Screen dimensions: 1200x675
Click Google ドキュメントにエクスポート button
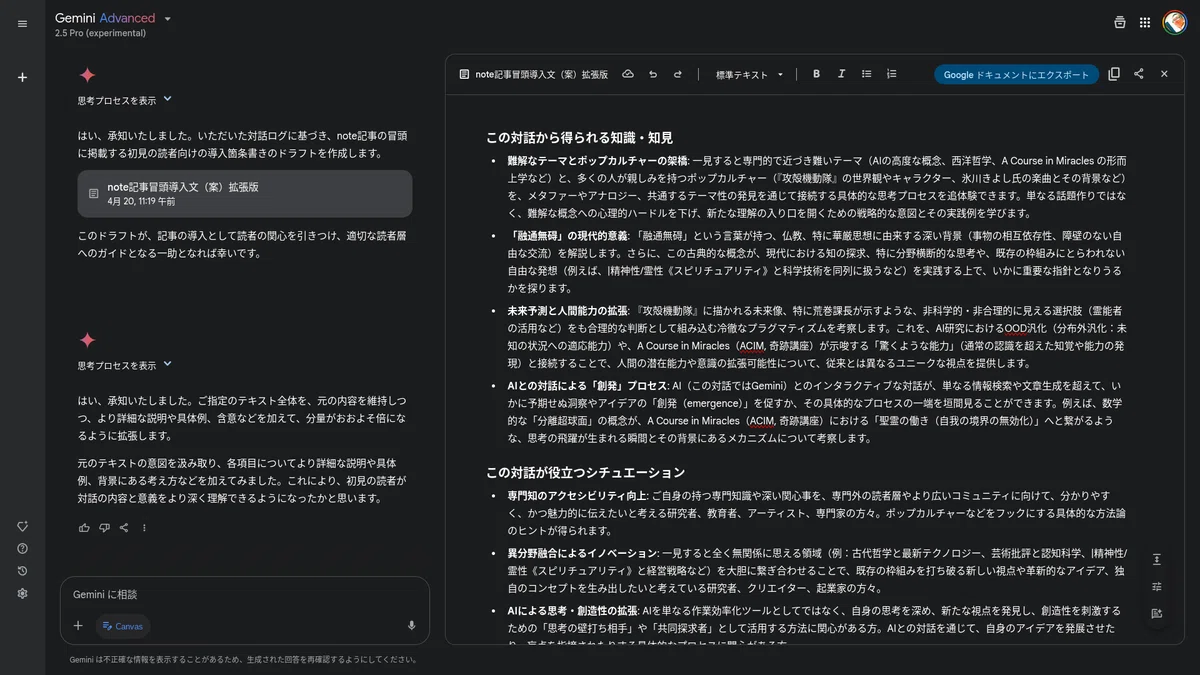[x=1016, y=74]
